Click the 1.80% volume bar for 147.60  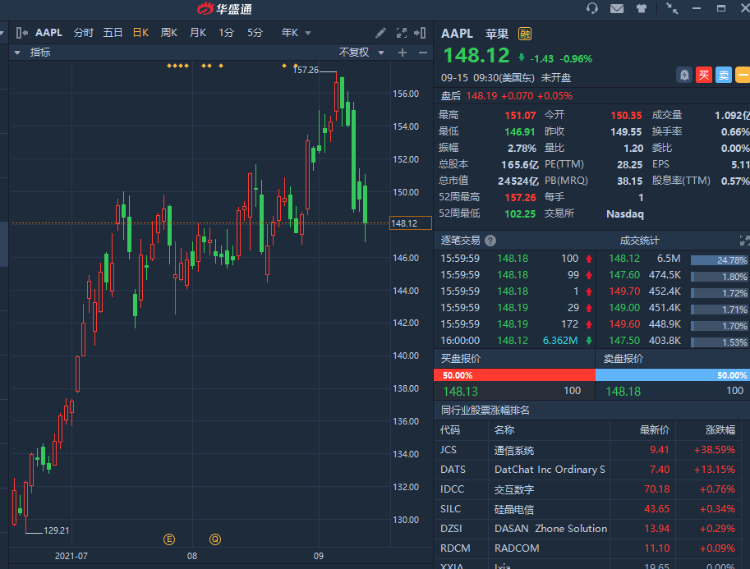tap(719, 277)
